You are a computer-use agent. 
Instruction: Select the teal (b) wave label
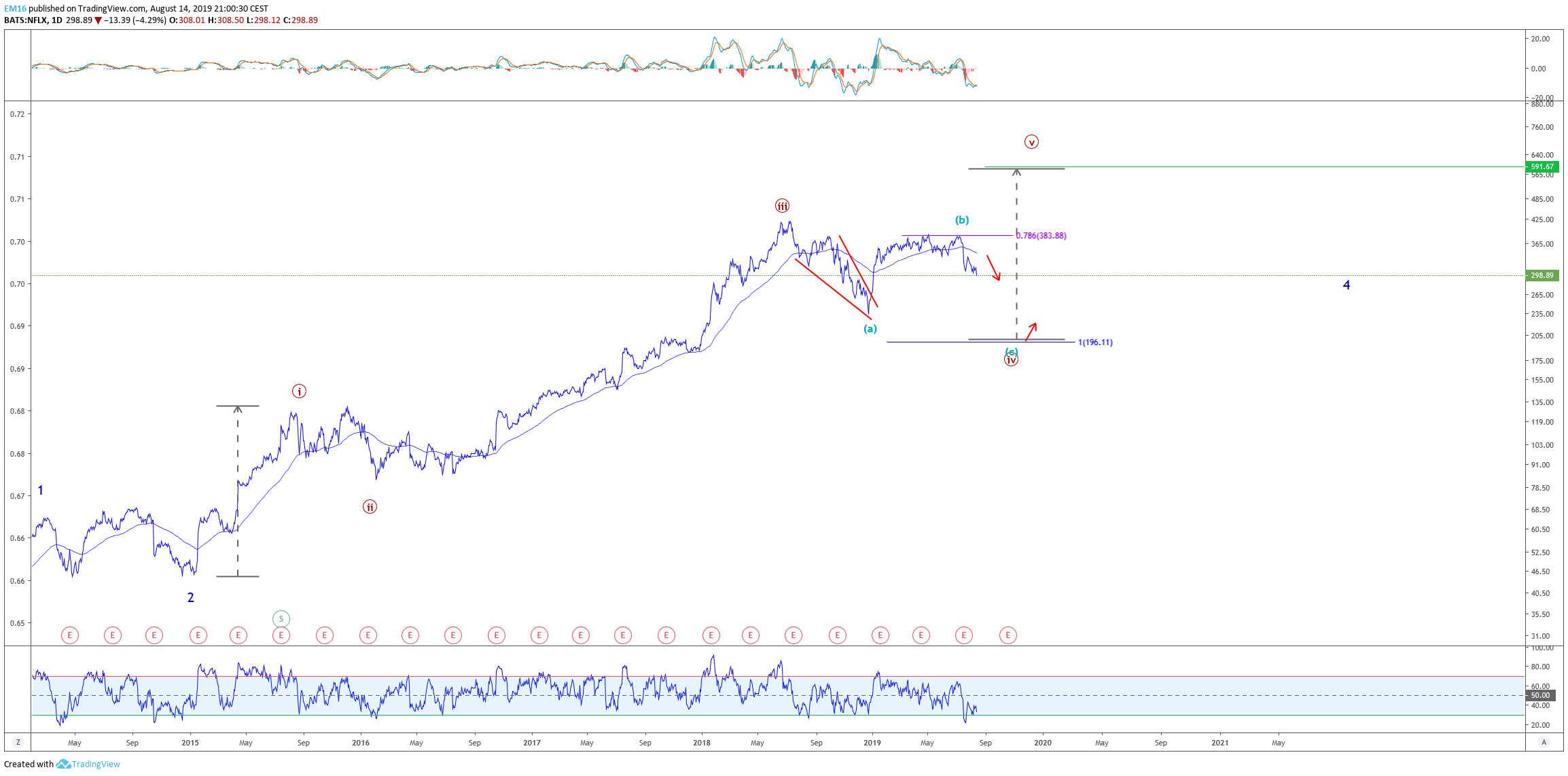(962, 220)
